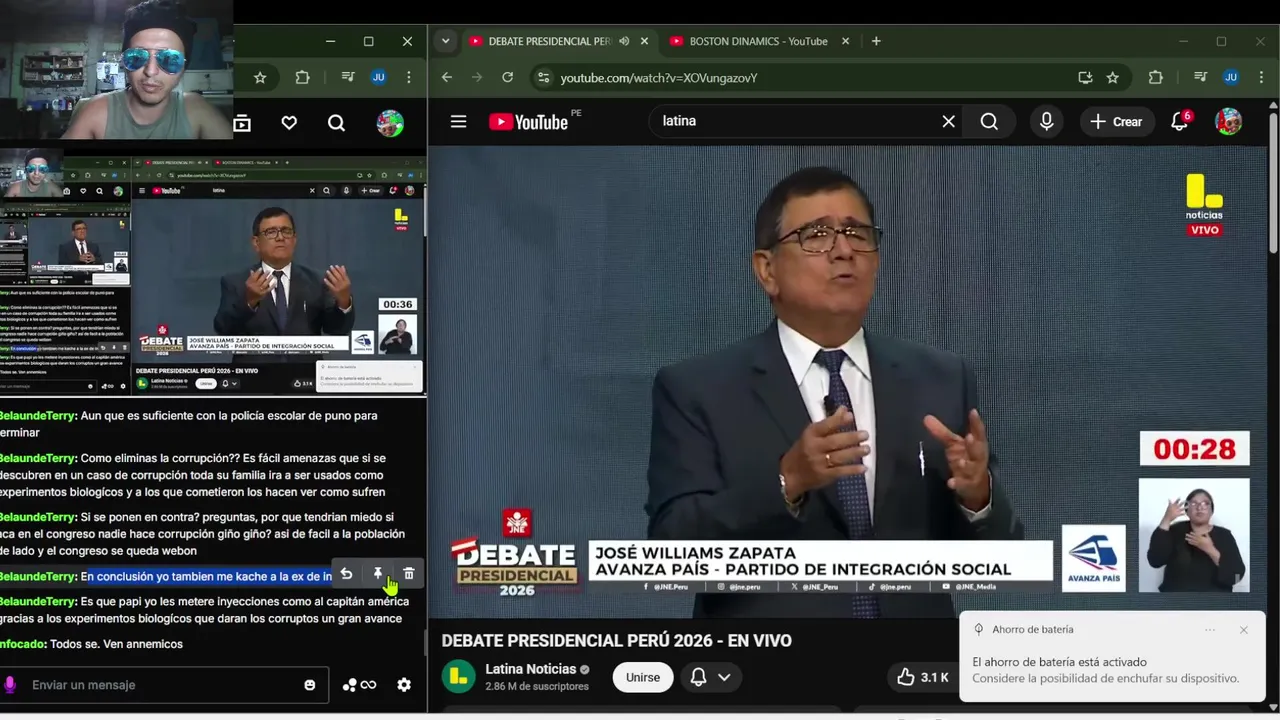Open the streaming site profile avatar

click(390, 123)
